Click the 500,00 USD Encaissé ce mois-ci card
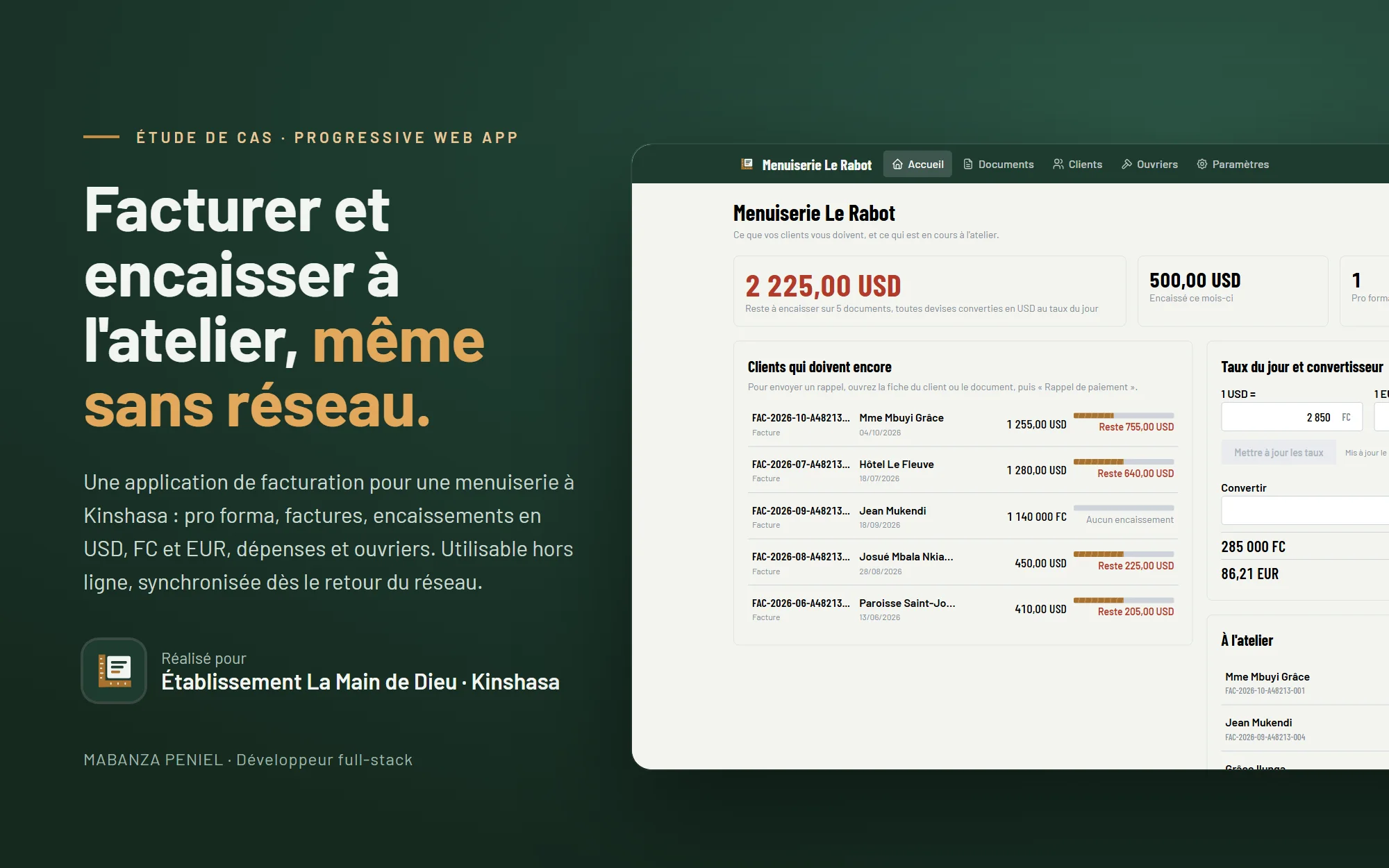This screenshot has height=868, width=1389. [x=1233, y=292]
